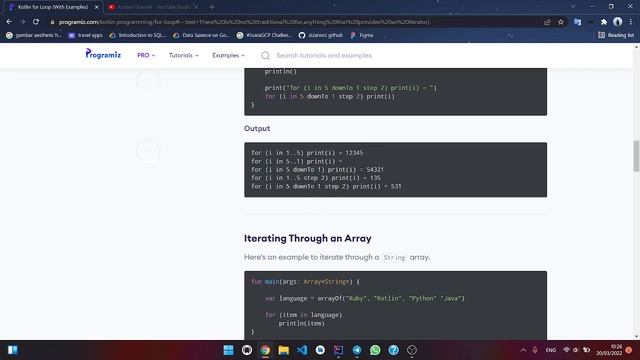
Task: Open the gambar aesthetic bookmark
Action: tap(33, 36)
